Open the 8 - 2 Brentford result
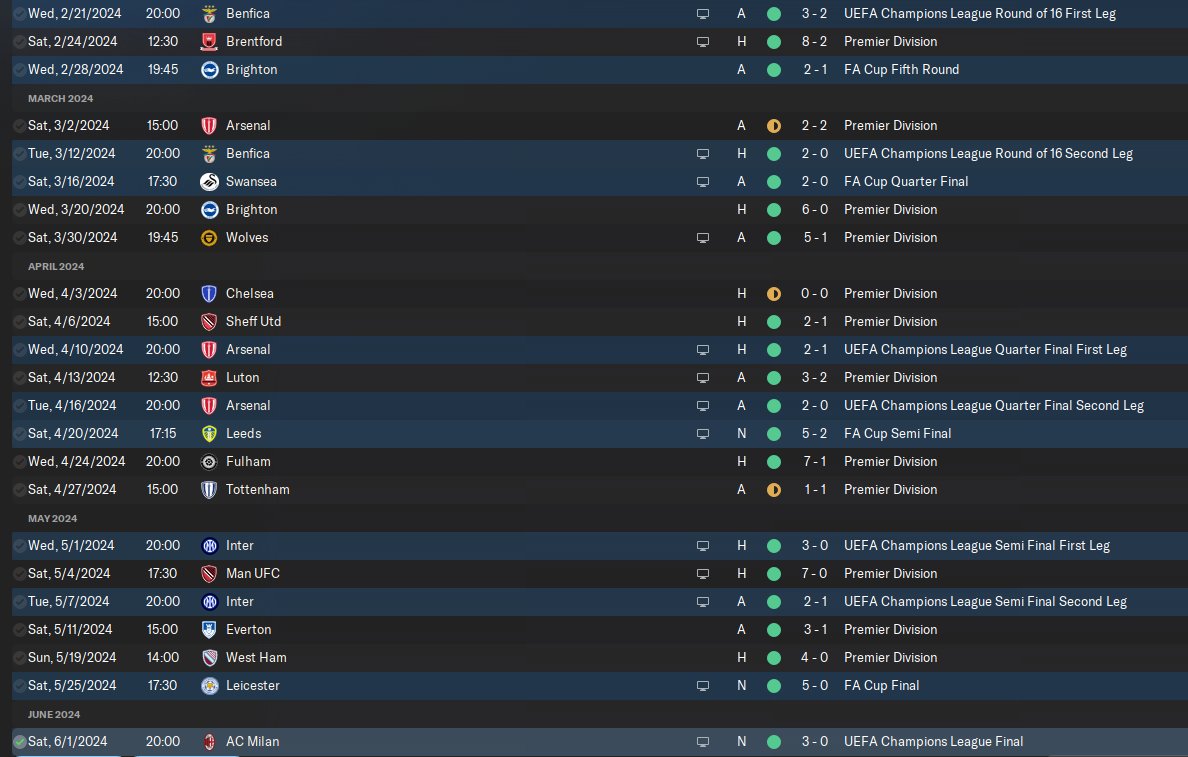 [813, 42]
